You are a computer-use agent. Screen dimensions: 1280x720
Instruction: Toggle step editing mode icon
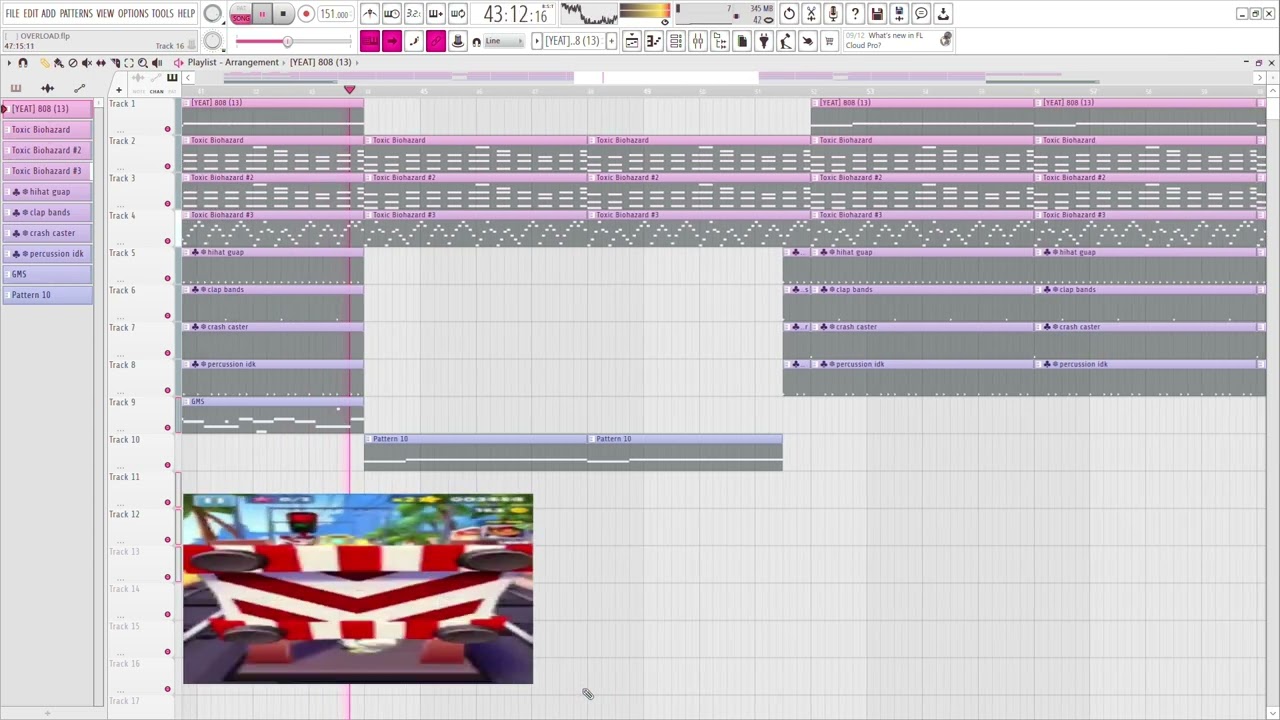click(x=414, y=41)
